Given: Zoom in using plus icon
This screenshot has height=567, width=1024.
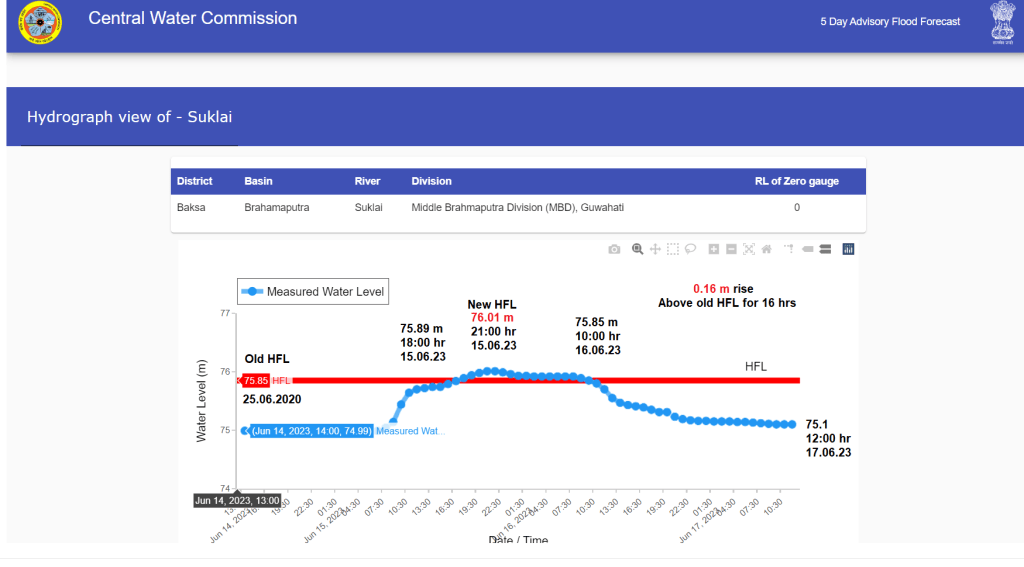Looking at the screenshot, I should tap(714, 249).
